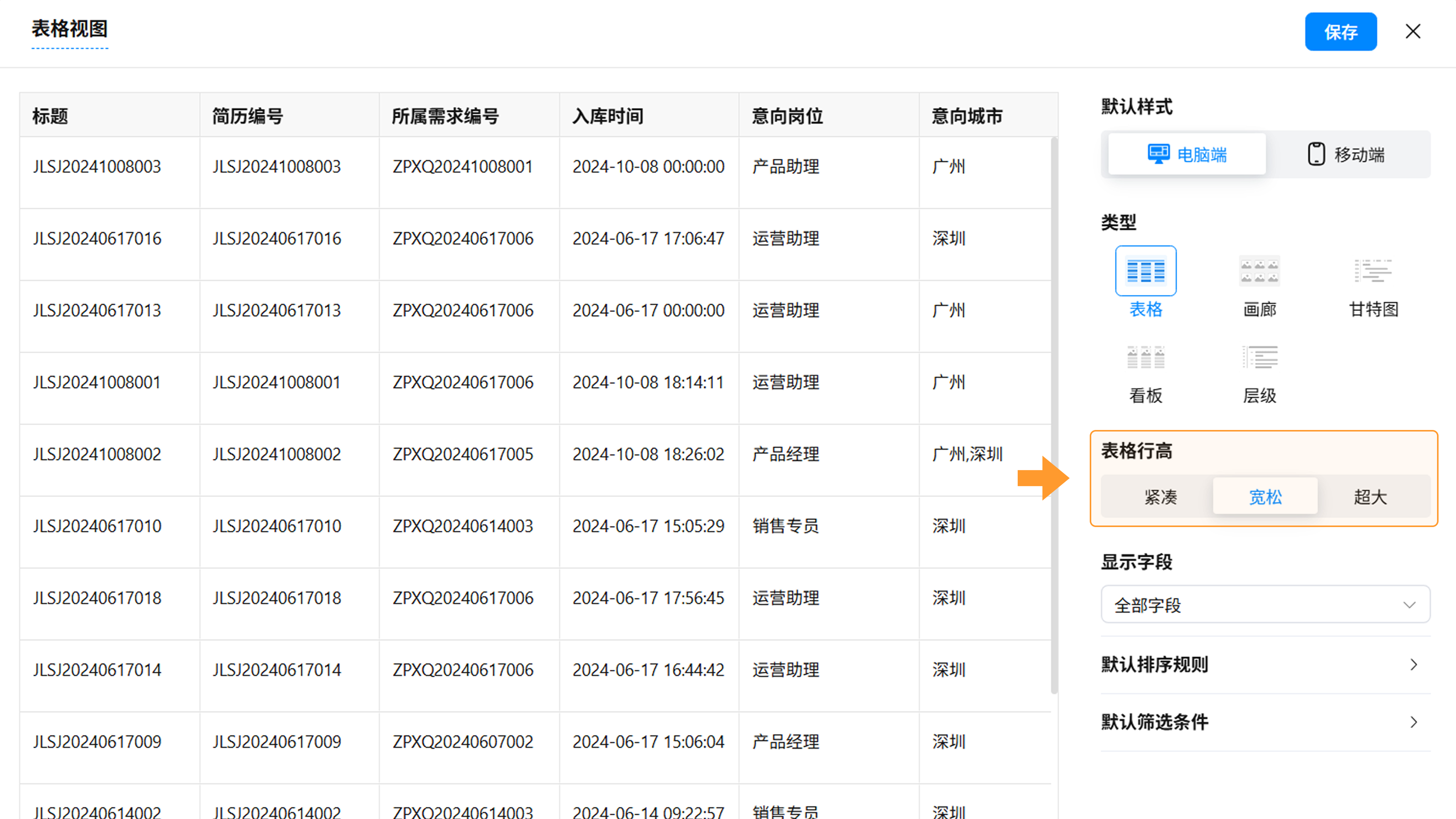Set table row height to 宽松
The width and height of the screenshot is (1456, 819).
coord(1265,497)
